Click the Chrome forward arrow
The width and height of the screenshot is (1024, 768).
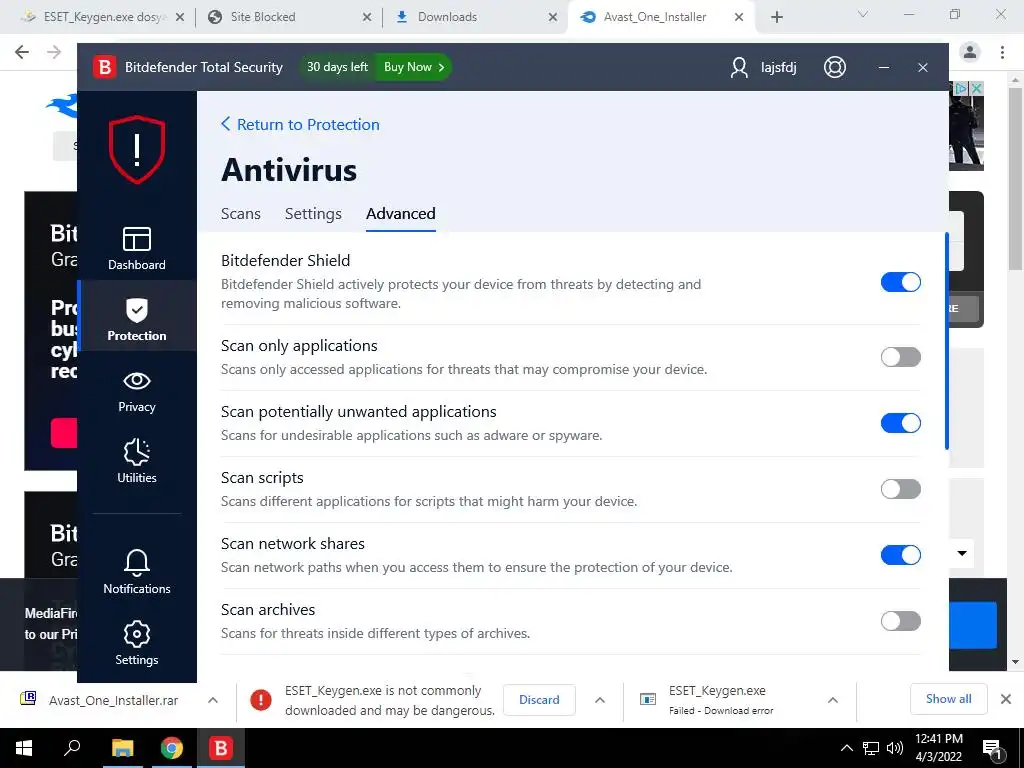pos(54,52)
